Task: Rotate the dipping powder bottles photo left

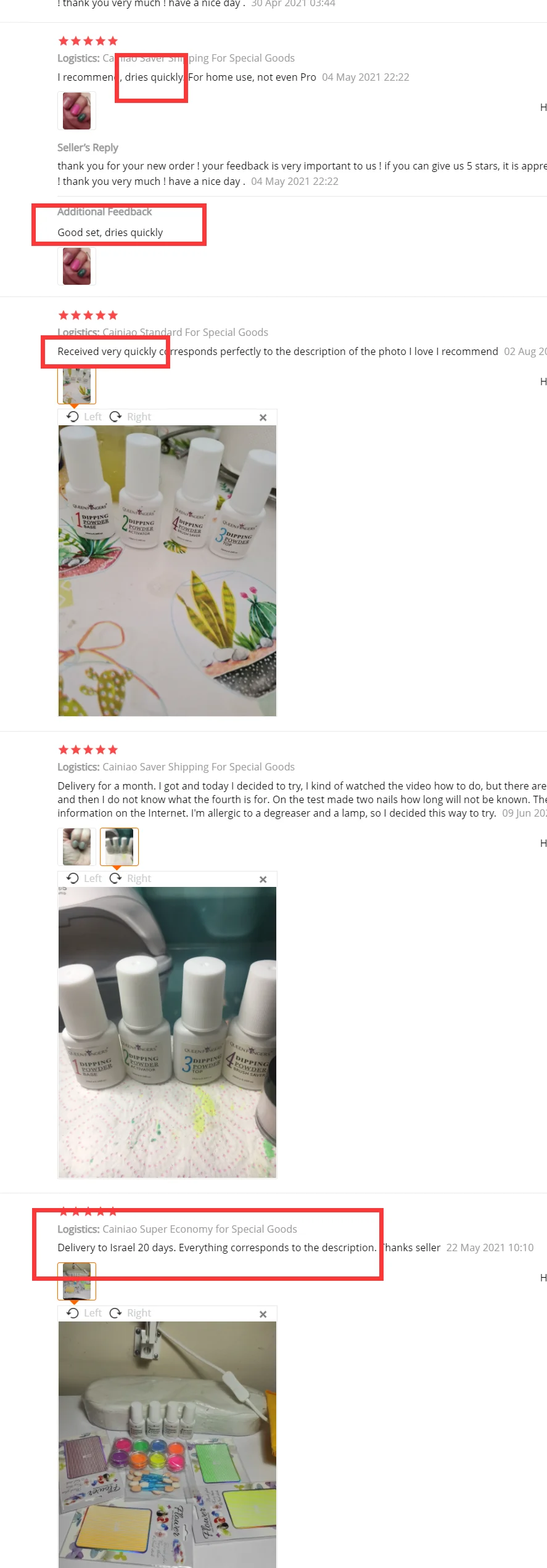Action: pyautogui.click(x=84, y=417)
